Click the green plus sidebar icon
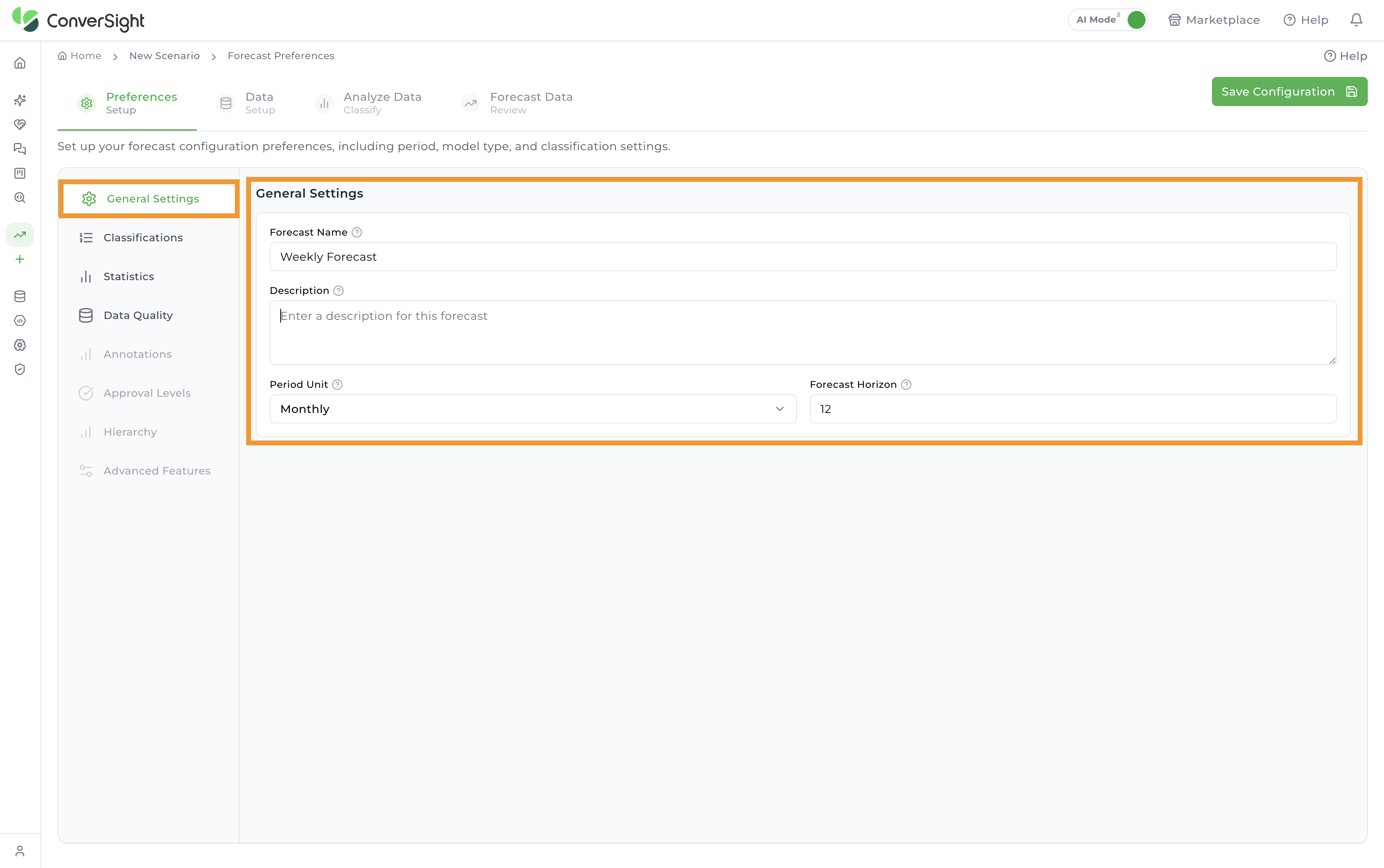Image resolution: width=1384 pixels, height=868 pixels. [20, 260]
